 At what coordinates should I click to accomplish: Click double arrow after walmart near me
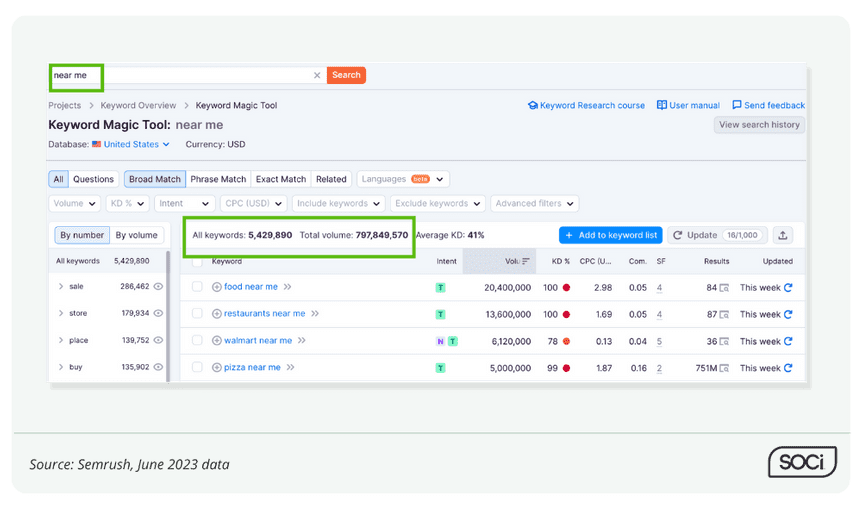pos(302,340)
